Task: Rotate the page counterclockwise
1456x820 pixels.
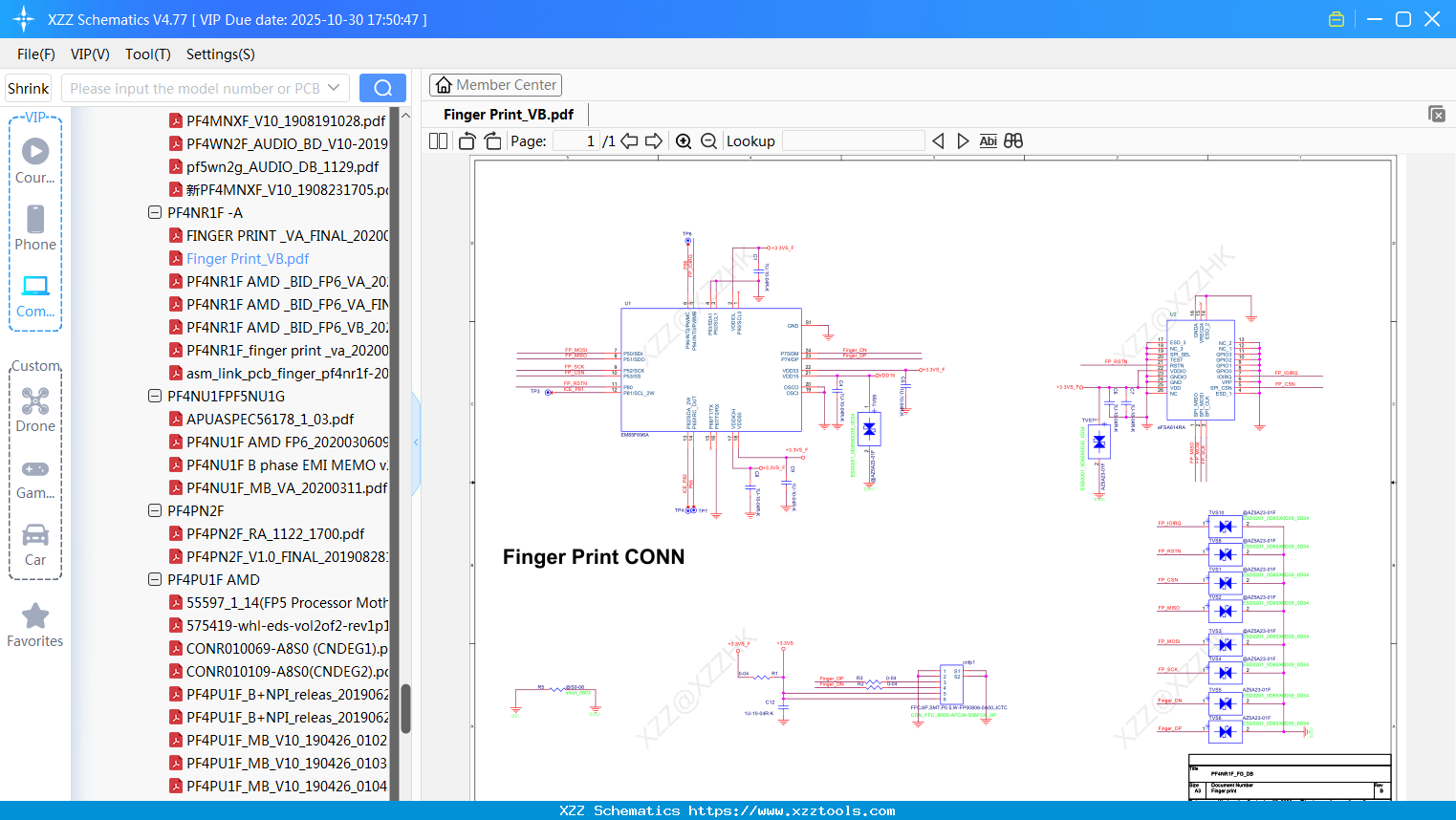Action: 467,141
